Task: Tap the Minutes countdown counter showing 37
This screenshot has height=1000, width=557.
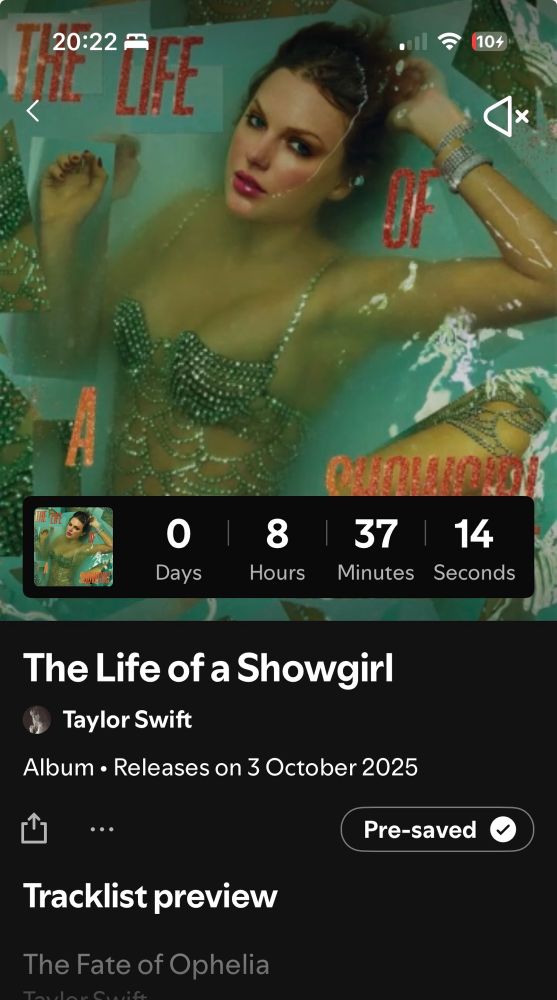Action: click(x=376, y=548)
